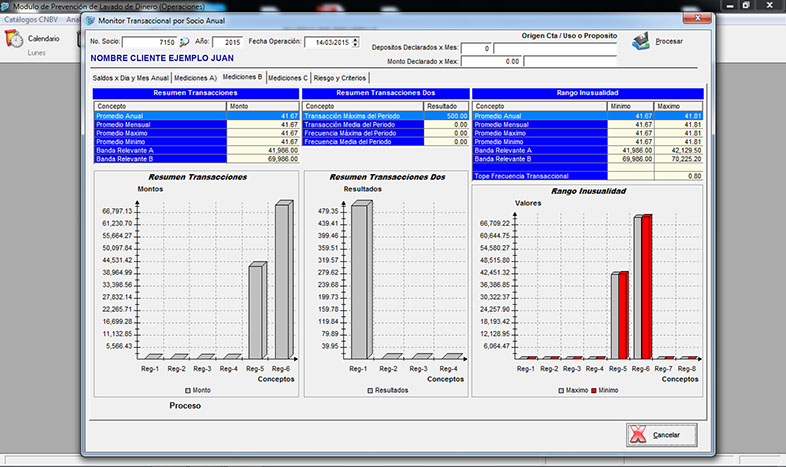The height and width of the screenshot is (467, 786).
Task: Click the search icon beside No. Socio
Action: (x=184, y=42)
